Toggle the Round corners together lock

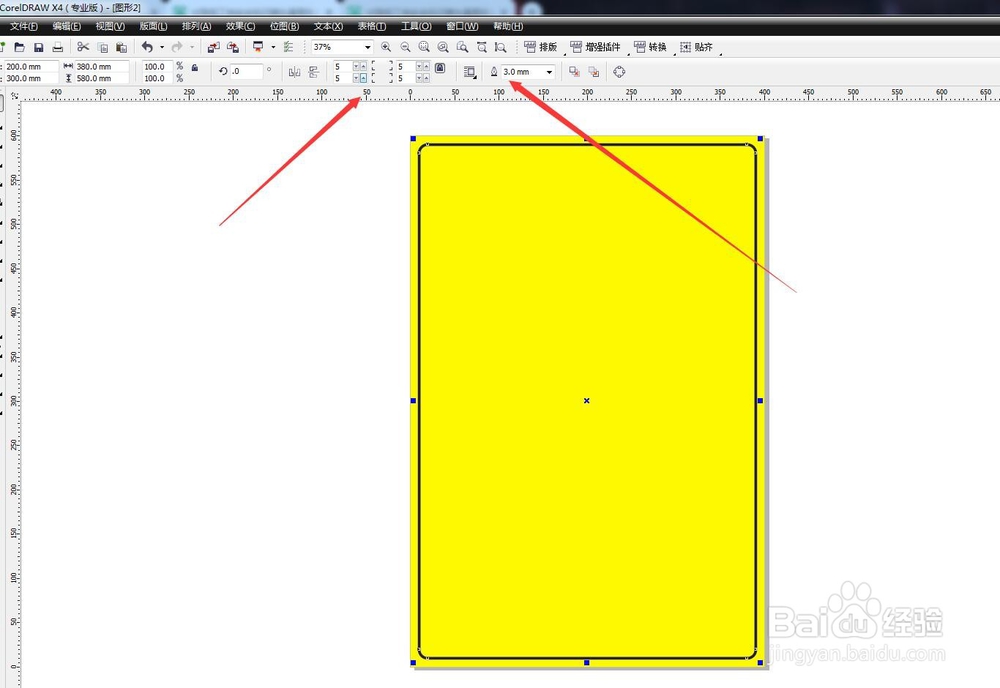click(440, 68)
